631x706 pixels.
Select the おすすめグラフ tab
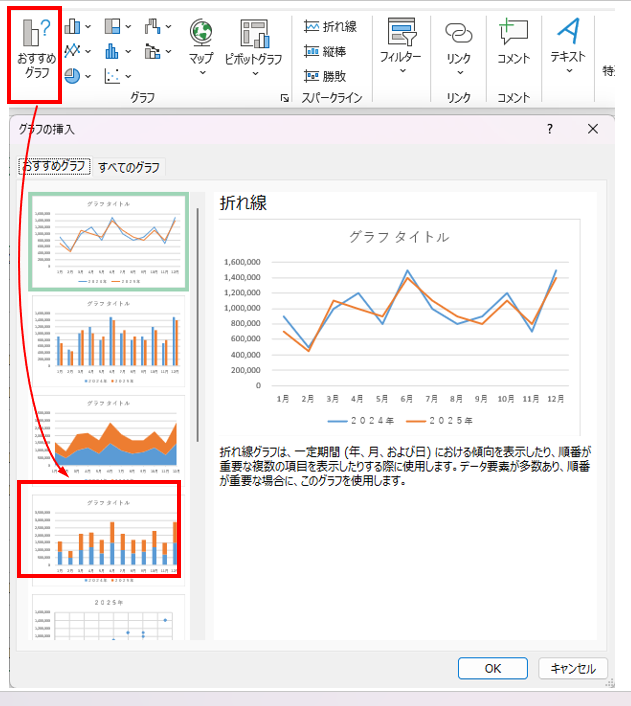click(55, 167)
